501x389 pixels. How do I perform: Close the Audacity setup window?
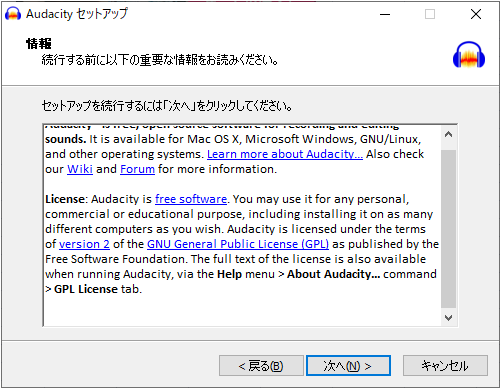click(x=476, y=14)
